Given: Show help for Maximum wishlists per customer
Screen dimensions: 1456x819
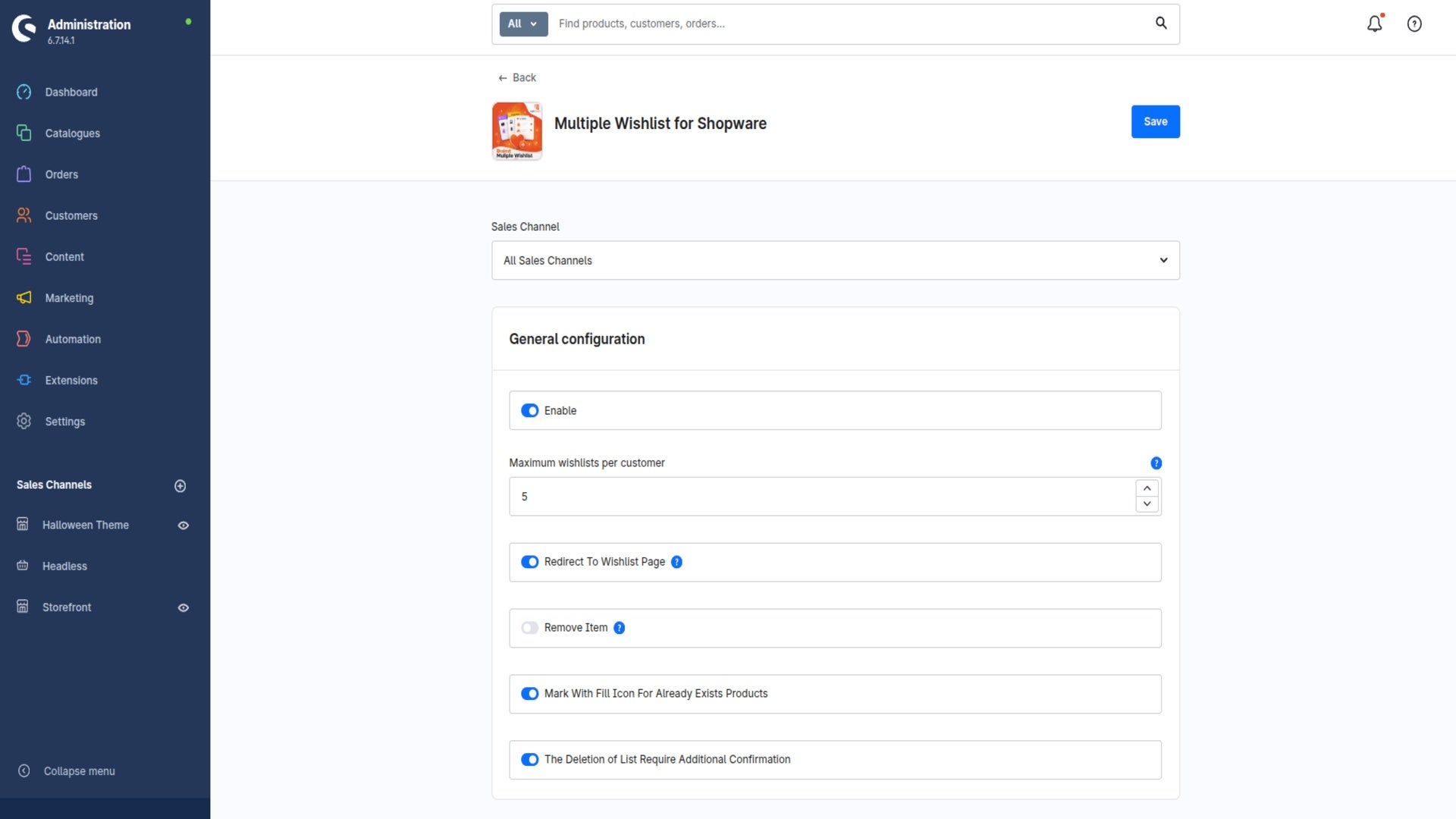Looking at the screenshot, I should (1156, 463).
